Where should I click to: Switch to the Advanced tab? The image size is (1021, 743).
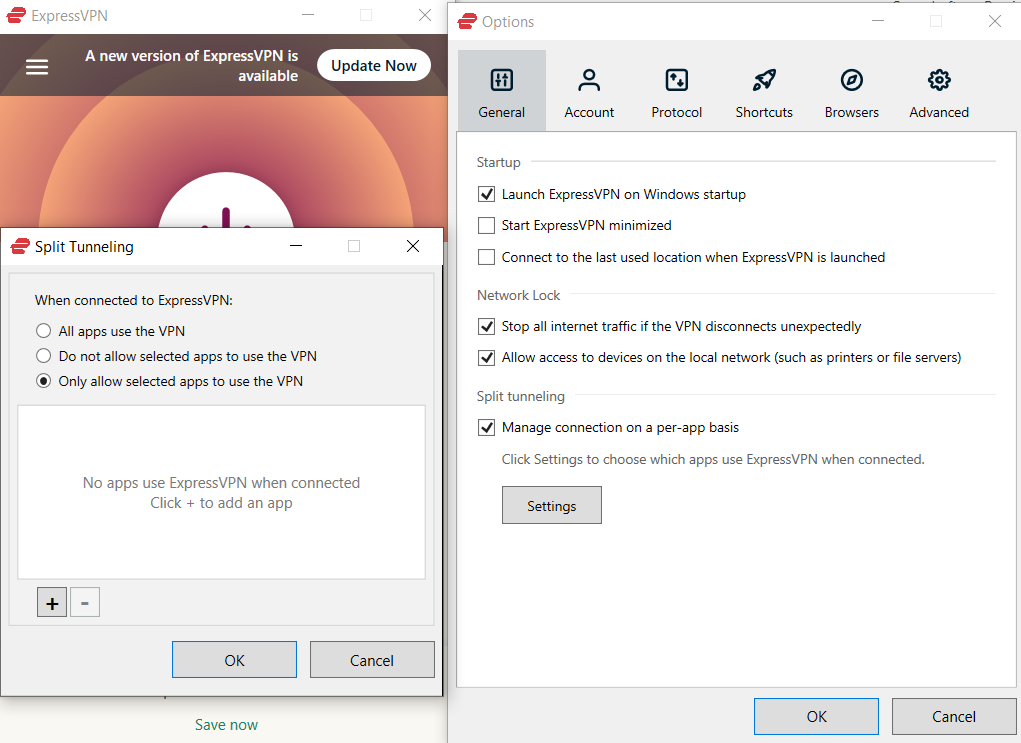coord(939,91)
